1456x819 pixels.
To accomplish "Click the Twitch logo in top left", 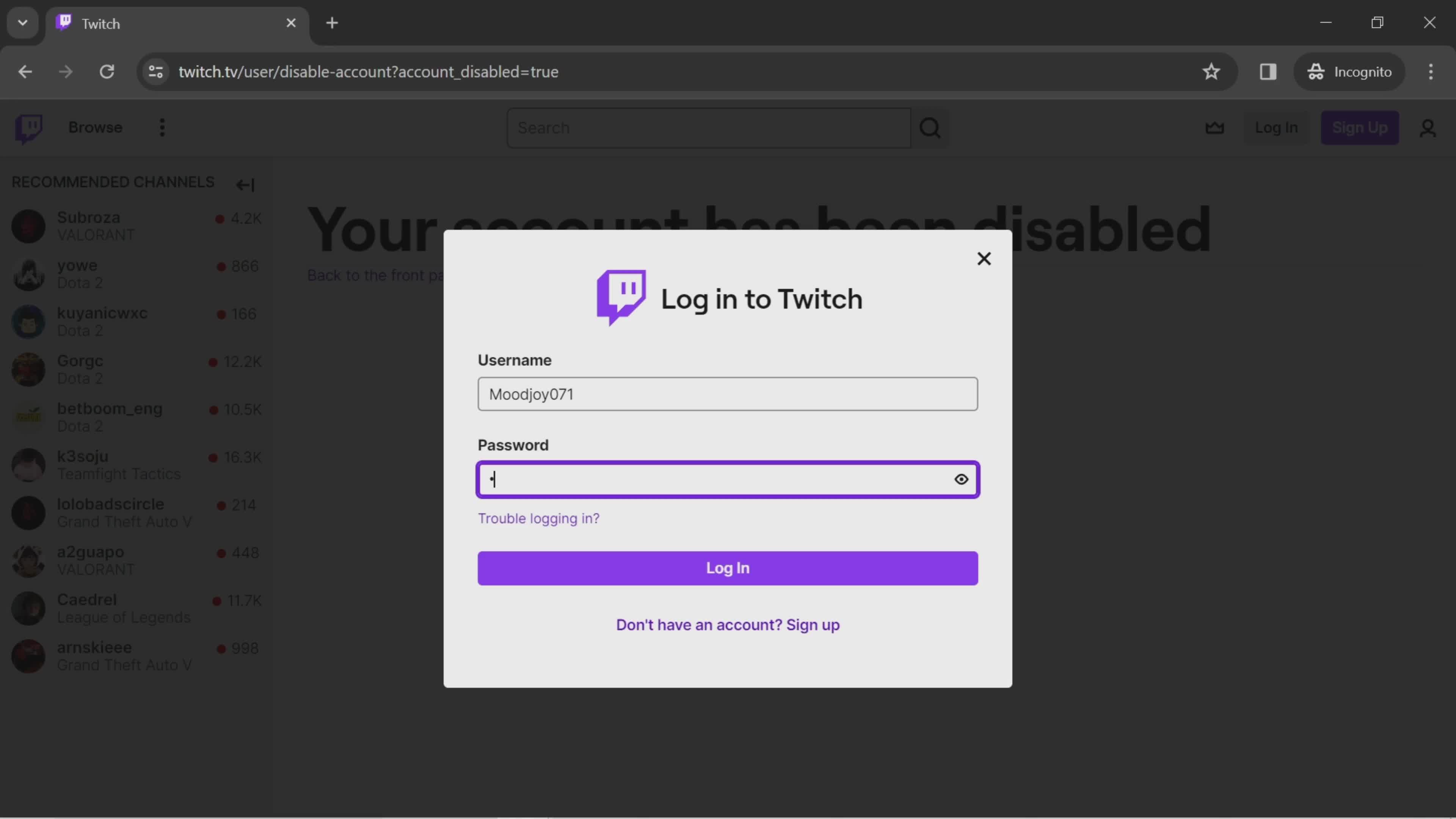I will (x=29, y=127).
